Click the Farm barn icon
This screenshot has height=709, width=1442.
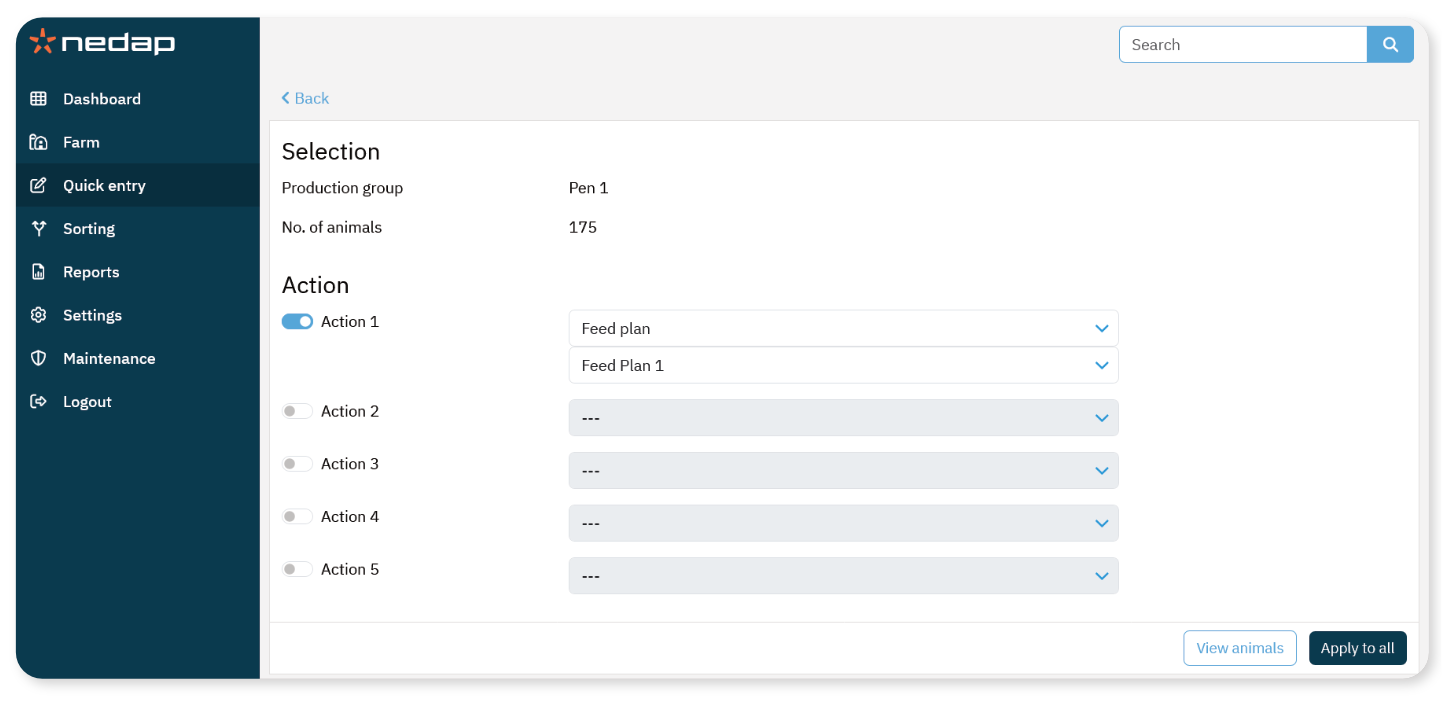pyautogui.click(x=39, y=142)
